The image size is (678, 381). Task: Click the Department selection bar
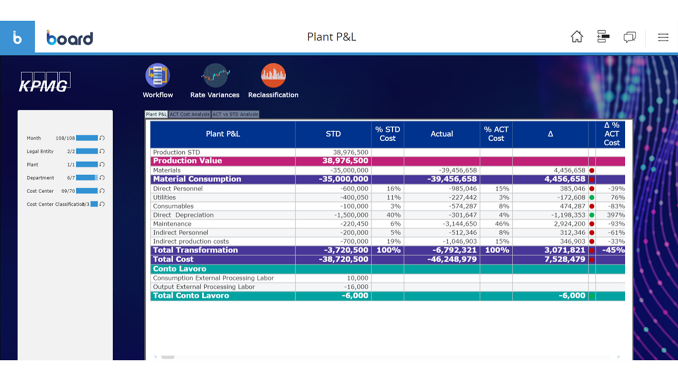point(87,178)
